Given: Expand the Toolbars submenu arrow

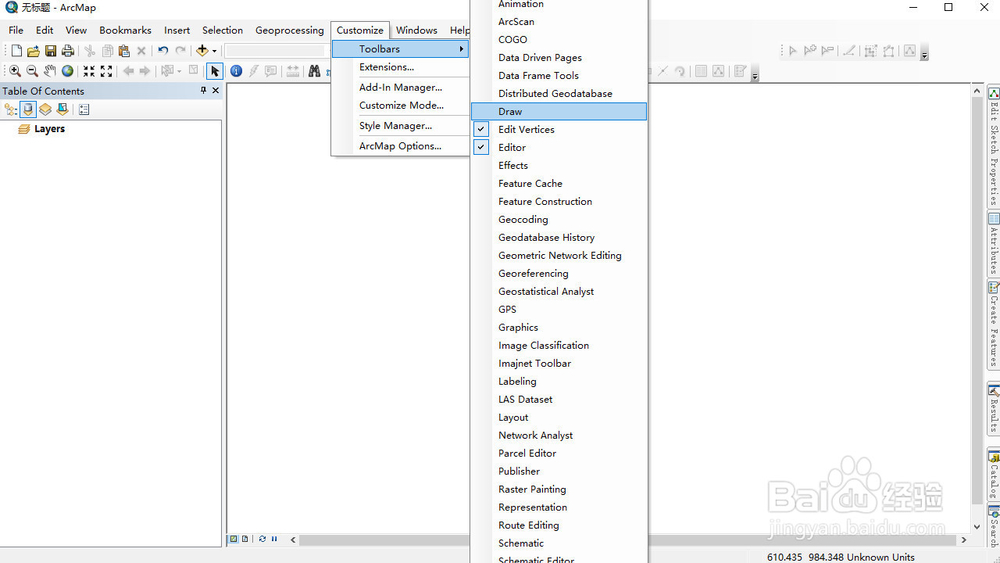Looking at the screenshot, I should (x=461, y=49).
